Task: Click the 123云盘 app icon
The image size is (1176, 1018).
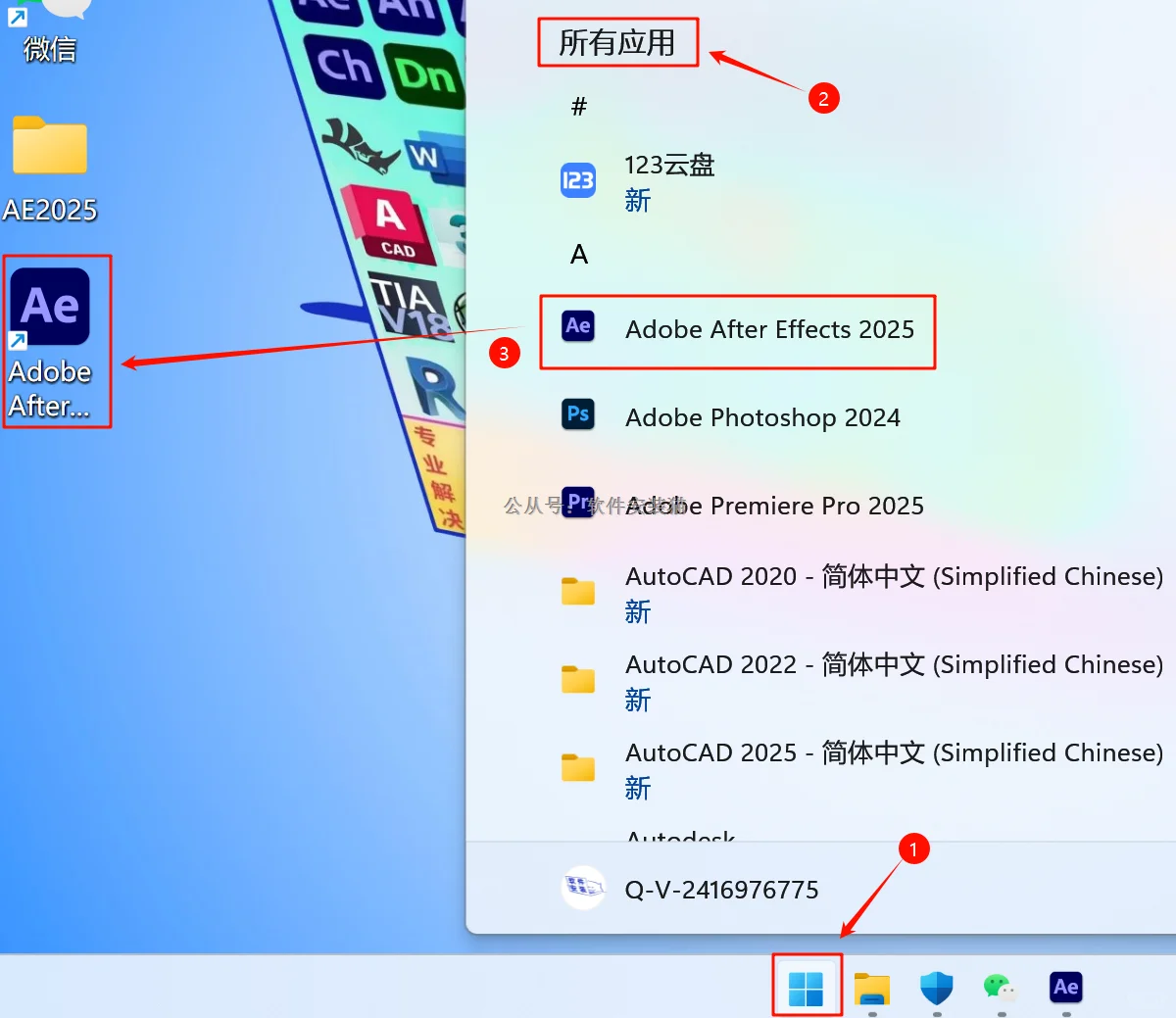Action: click(578, 180)
